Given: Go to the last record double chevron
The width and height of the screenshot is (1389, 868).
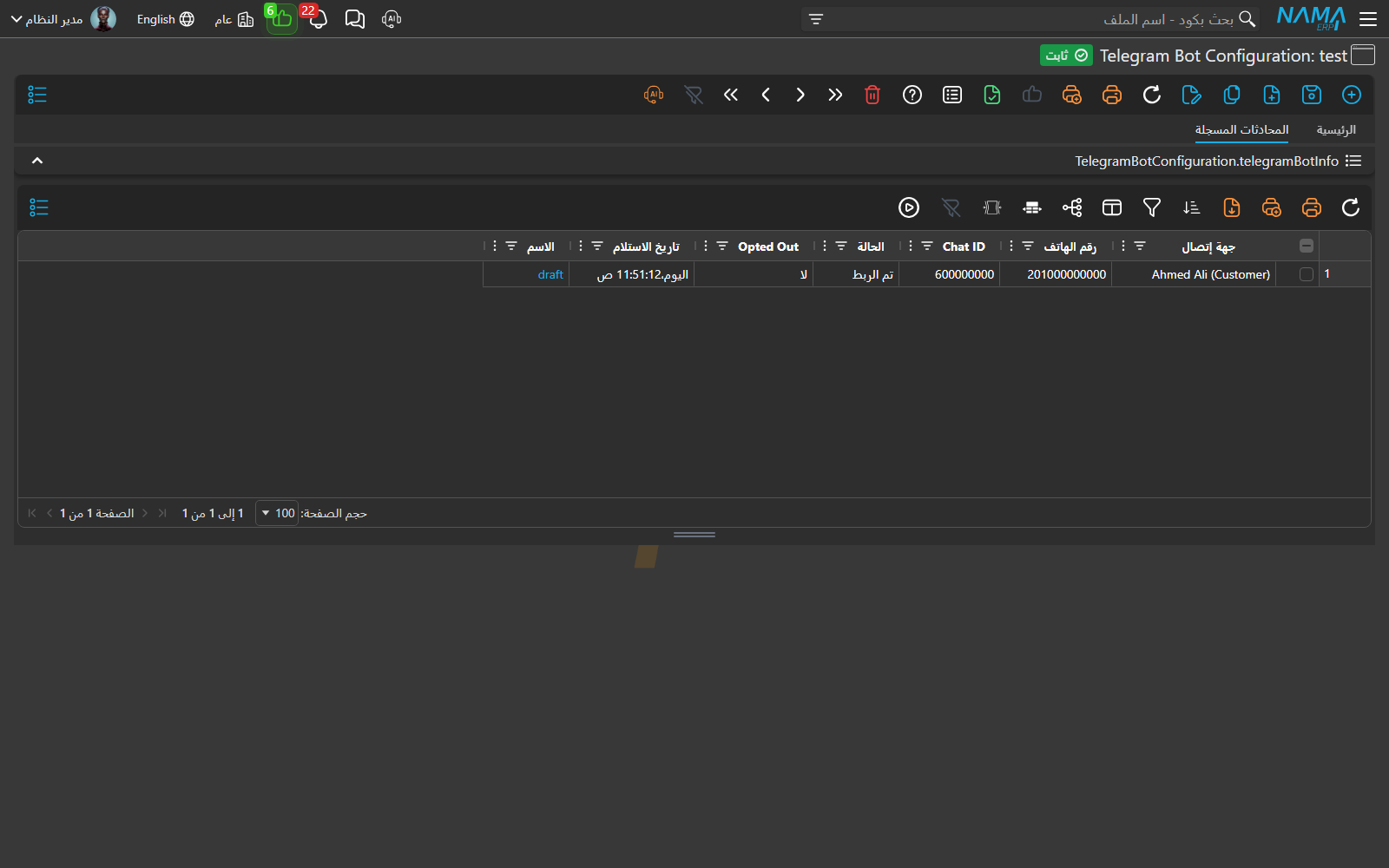Looking at the screenshot, I should pos(731,95).
